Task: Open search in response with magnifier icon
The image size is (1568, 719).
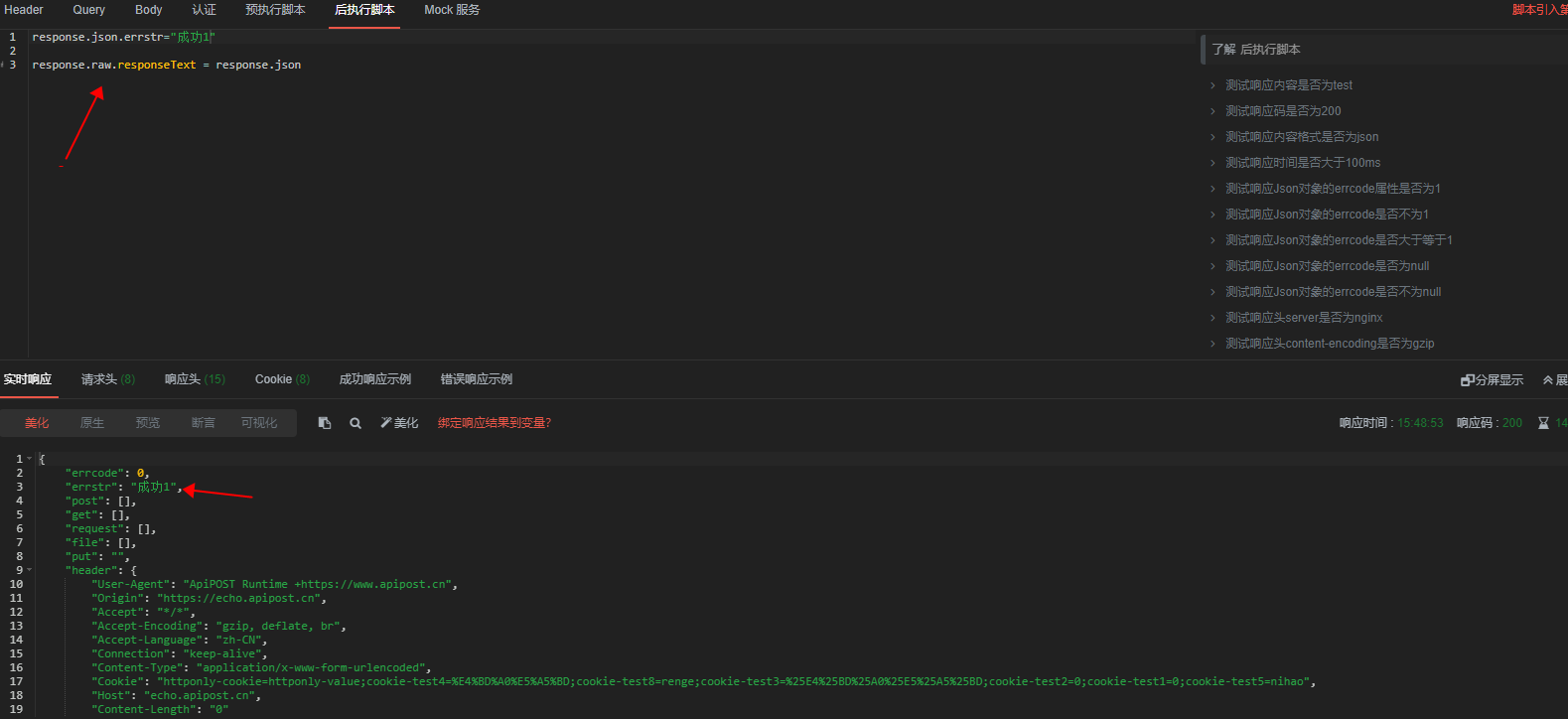Action: click(x=356, y=423)
